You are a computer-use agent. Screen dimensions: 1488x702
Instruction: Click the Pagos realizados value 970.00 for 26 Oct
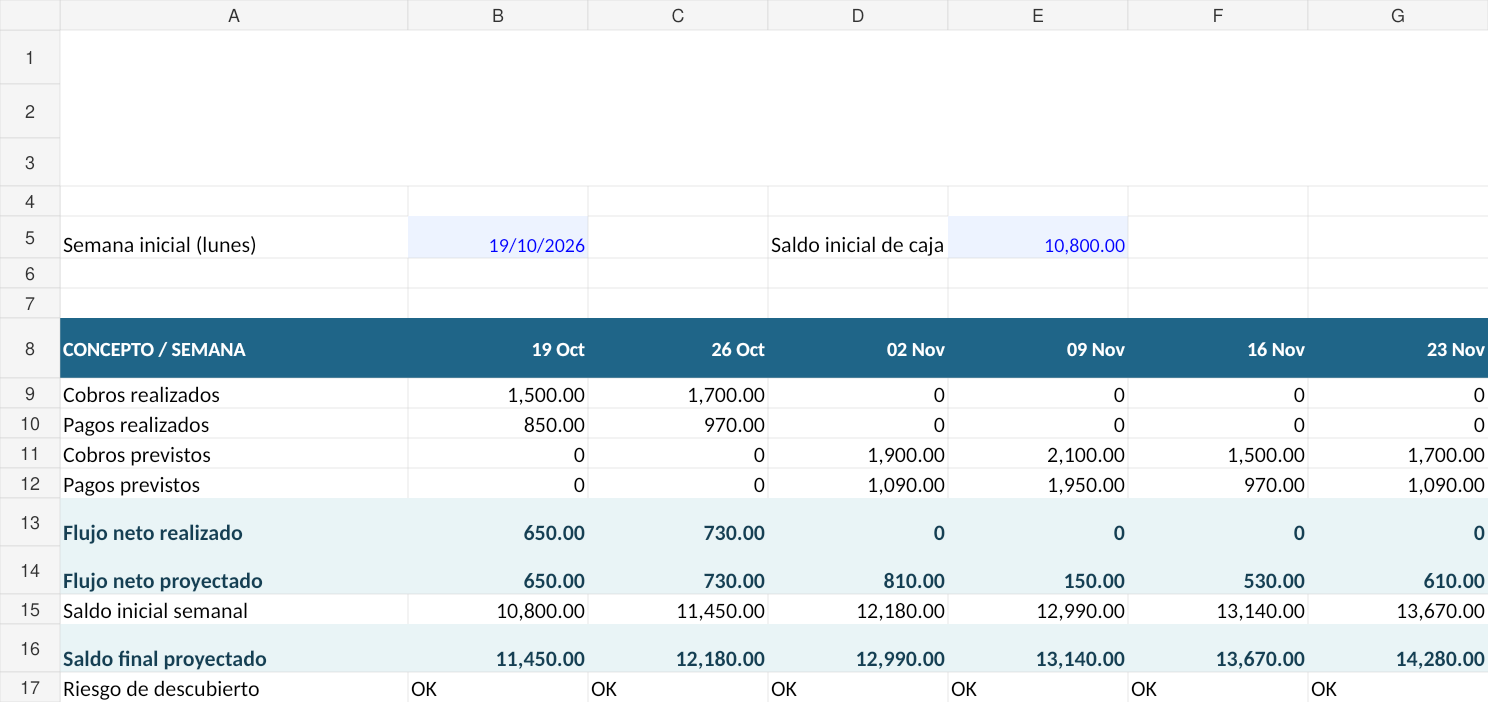(x=678, y=423)
